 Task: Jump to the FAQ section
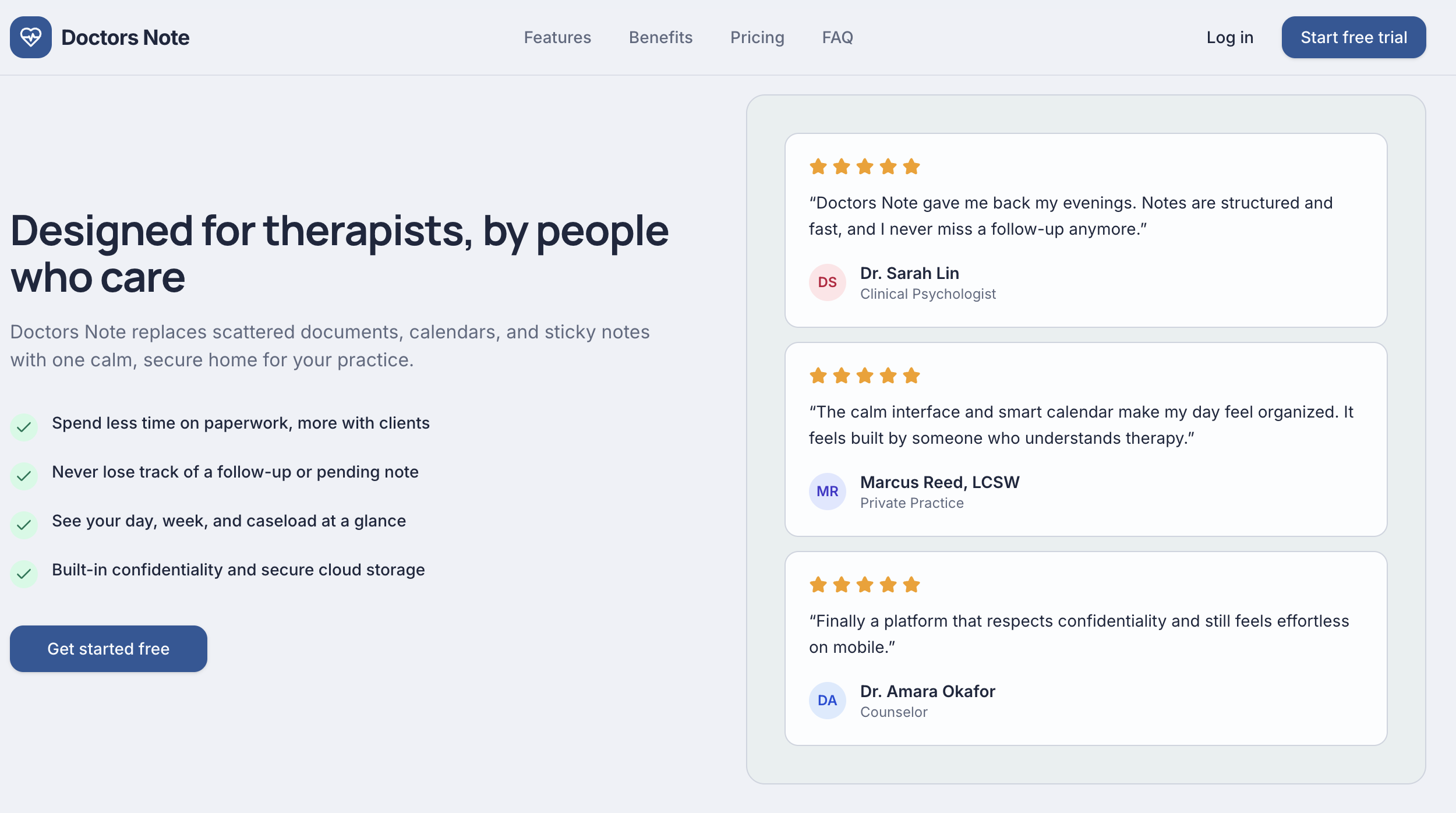pyautogui.click(x=837, y=37)
